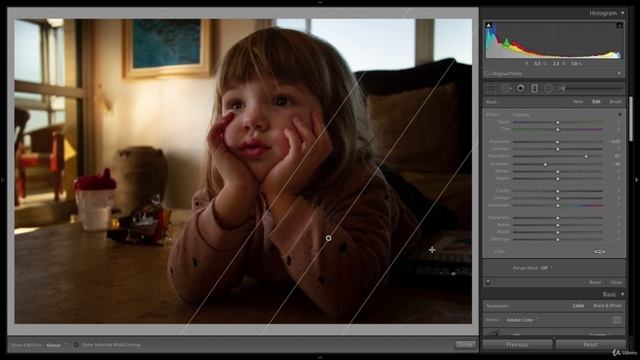
Task: Click the histogram graph area
Action: 553,41
